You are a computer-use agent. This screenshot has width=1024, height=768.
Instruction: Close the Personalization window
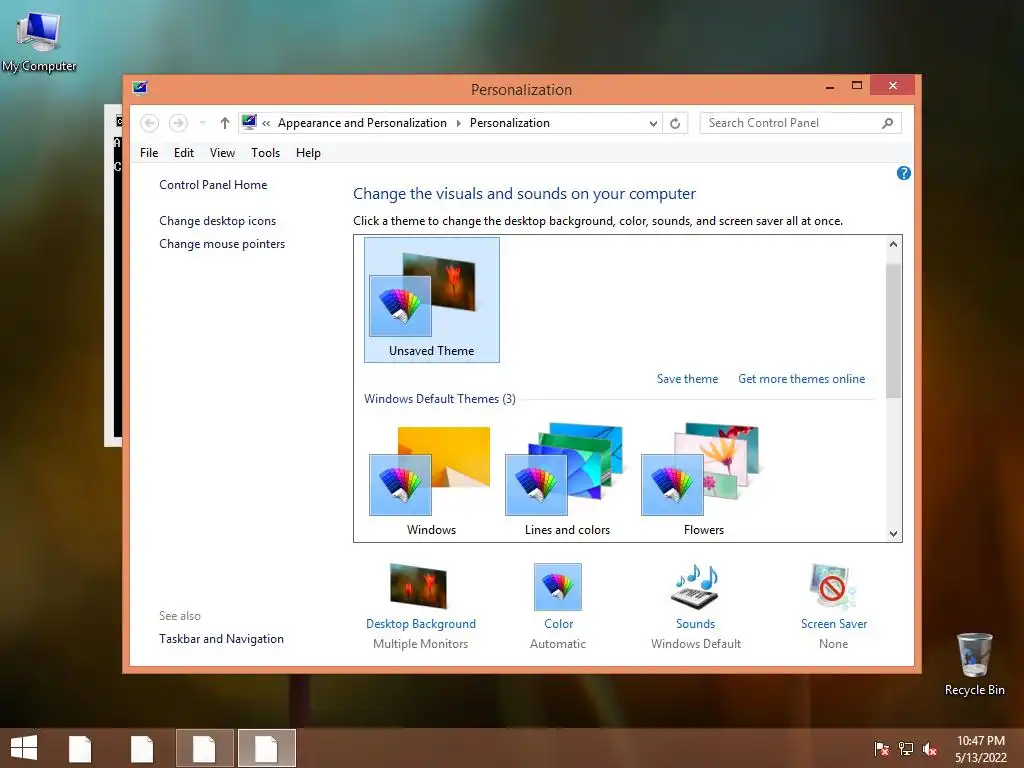tap(893, 86)
